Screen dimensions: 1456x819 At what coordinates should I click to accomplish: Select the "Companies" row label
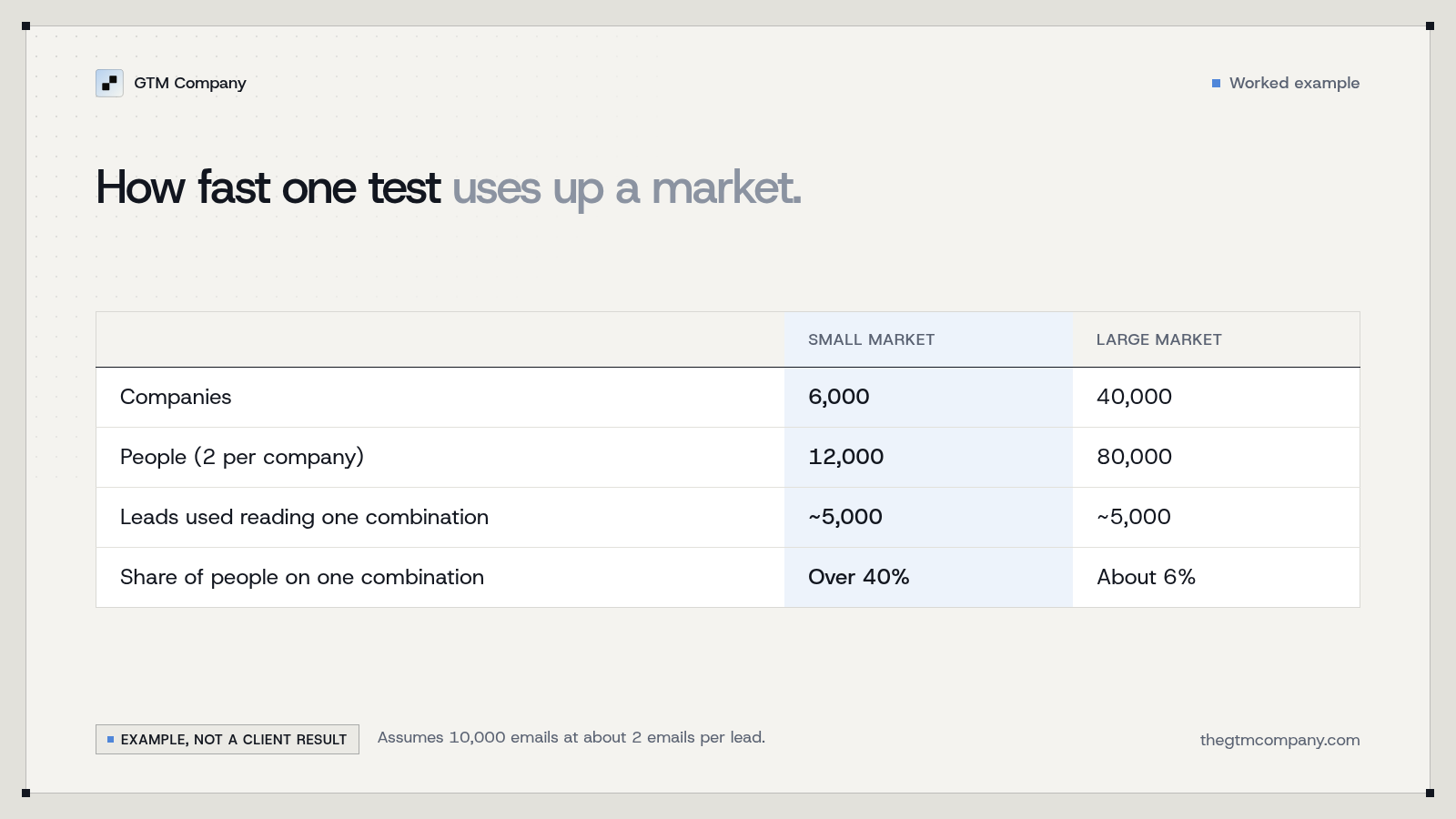(176, 397)
